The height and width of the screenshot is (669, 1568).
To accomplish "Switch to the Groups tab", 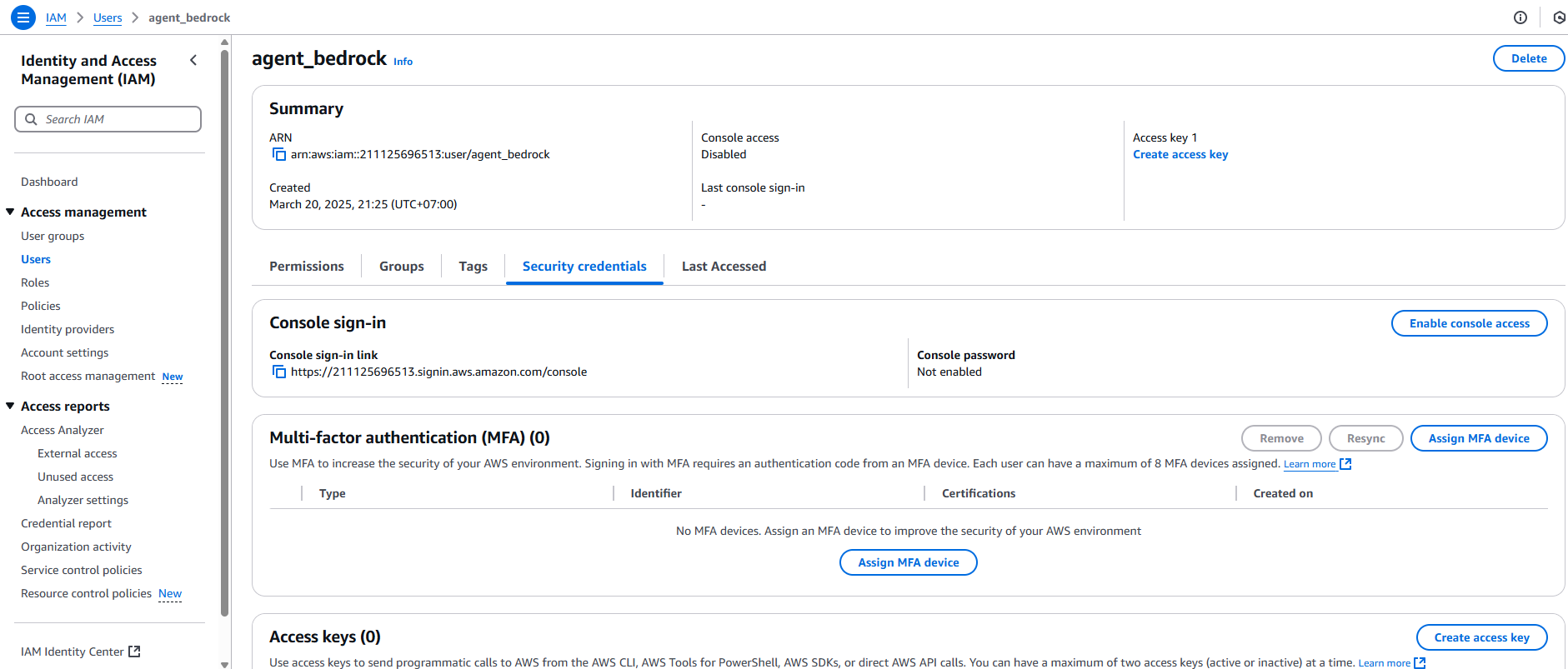I will [x=402, y=266].
